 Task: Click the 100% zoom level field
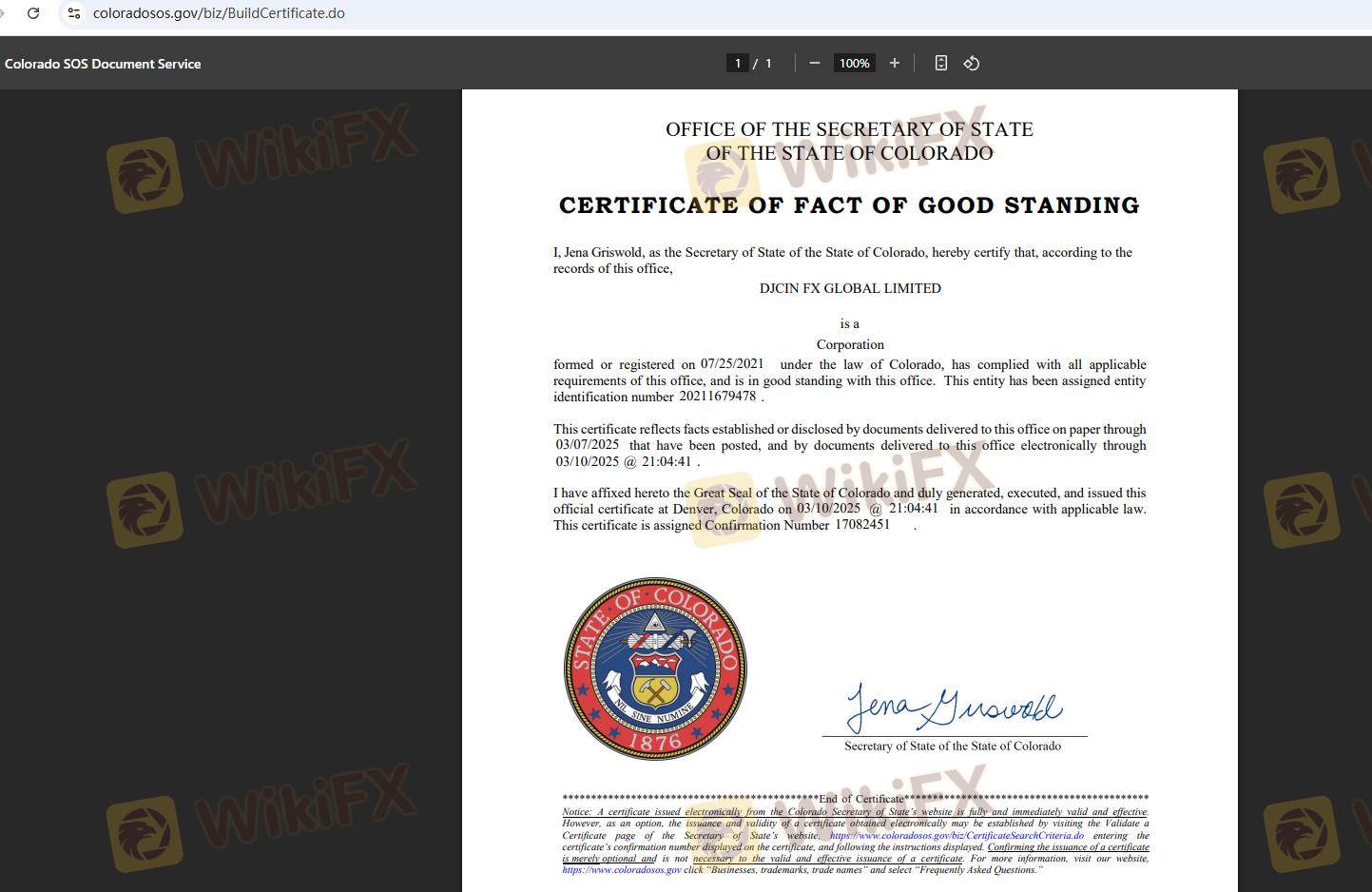click(x=854, y=63)
